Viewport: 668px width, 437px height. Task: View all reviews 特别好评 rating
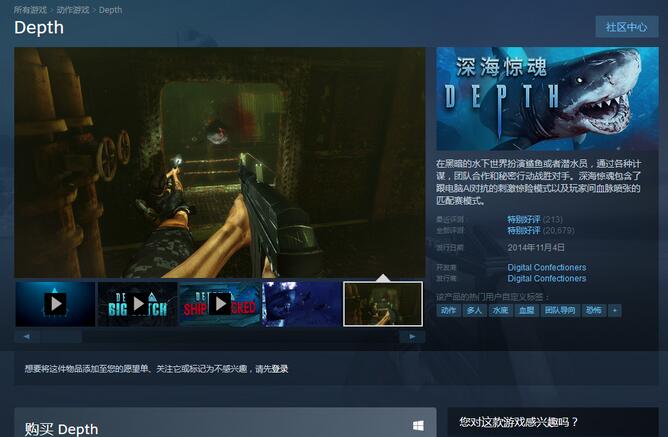point(522,230)
